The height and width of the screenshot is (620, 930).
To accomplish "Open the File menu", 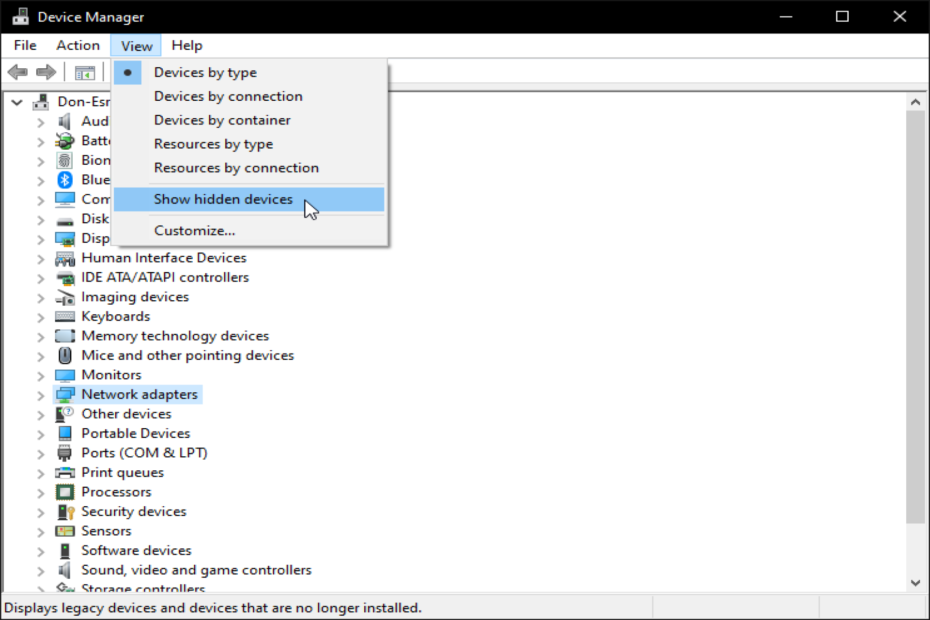I will tap(25, 46).
